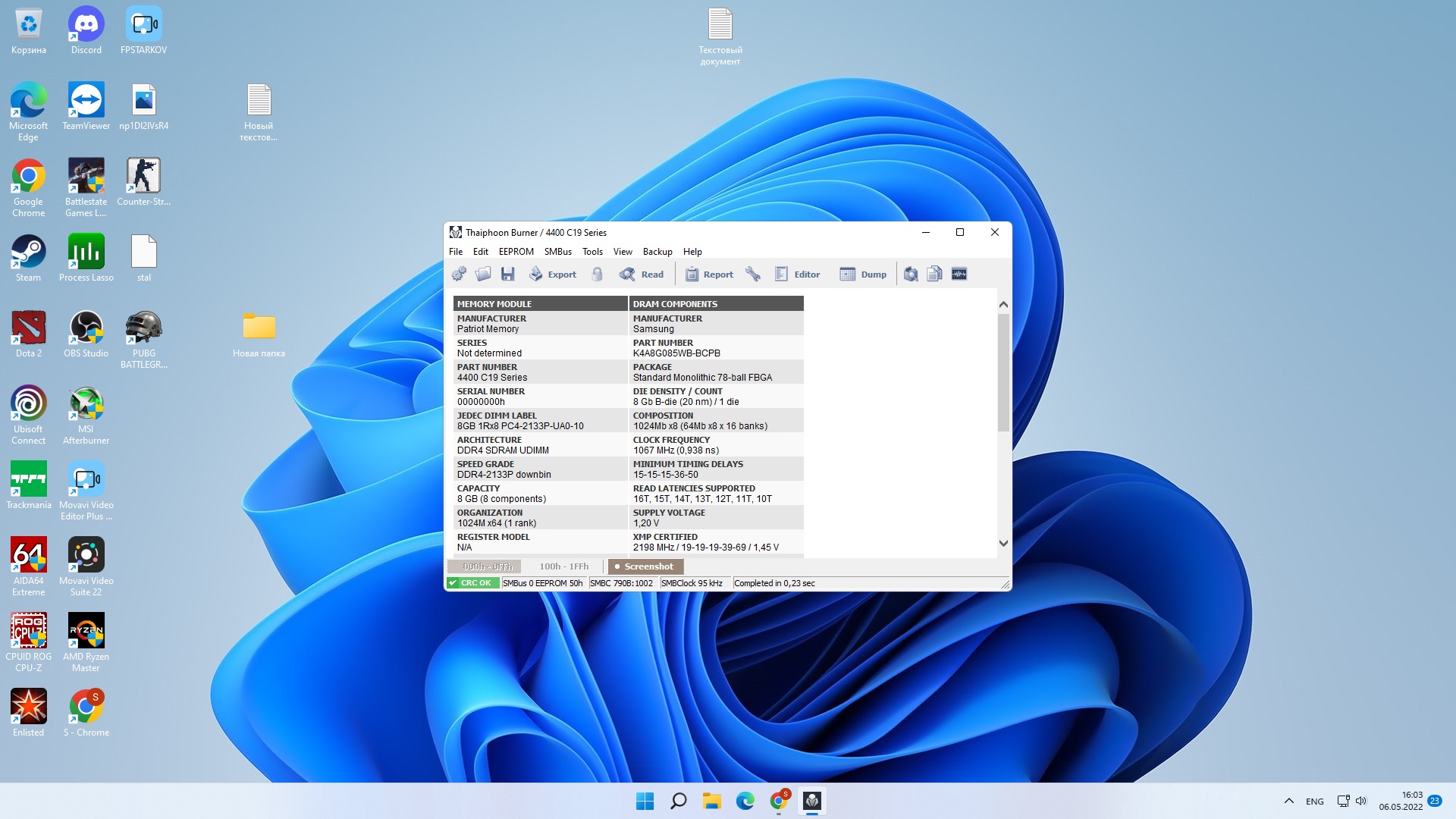Click the waveform monitor icon in toolbar
1456x819 pixels.
(x=959, y=275)
